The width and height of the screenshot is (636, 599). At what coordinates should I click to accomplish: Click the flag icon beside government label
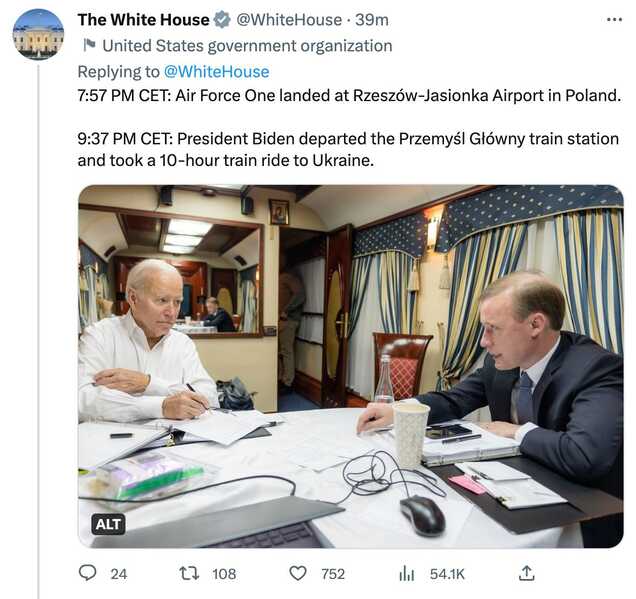pos(89,45)
